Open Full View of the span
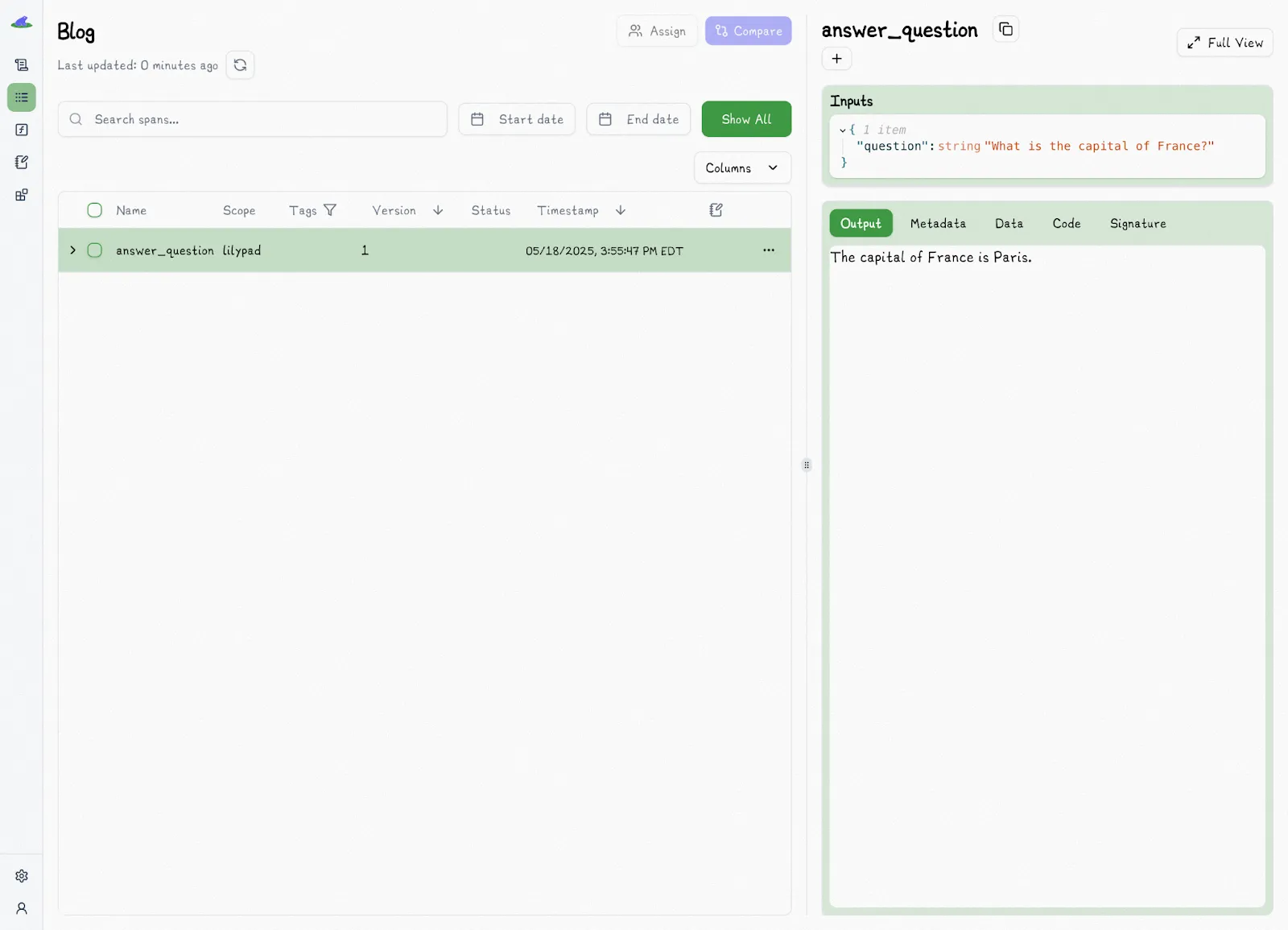 pos(1224,43)
